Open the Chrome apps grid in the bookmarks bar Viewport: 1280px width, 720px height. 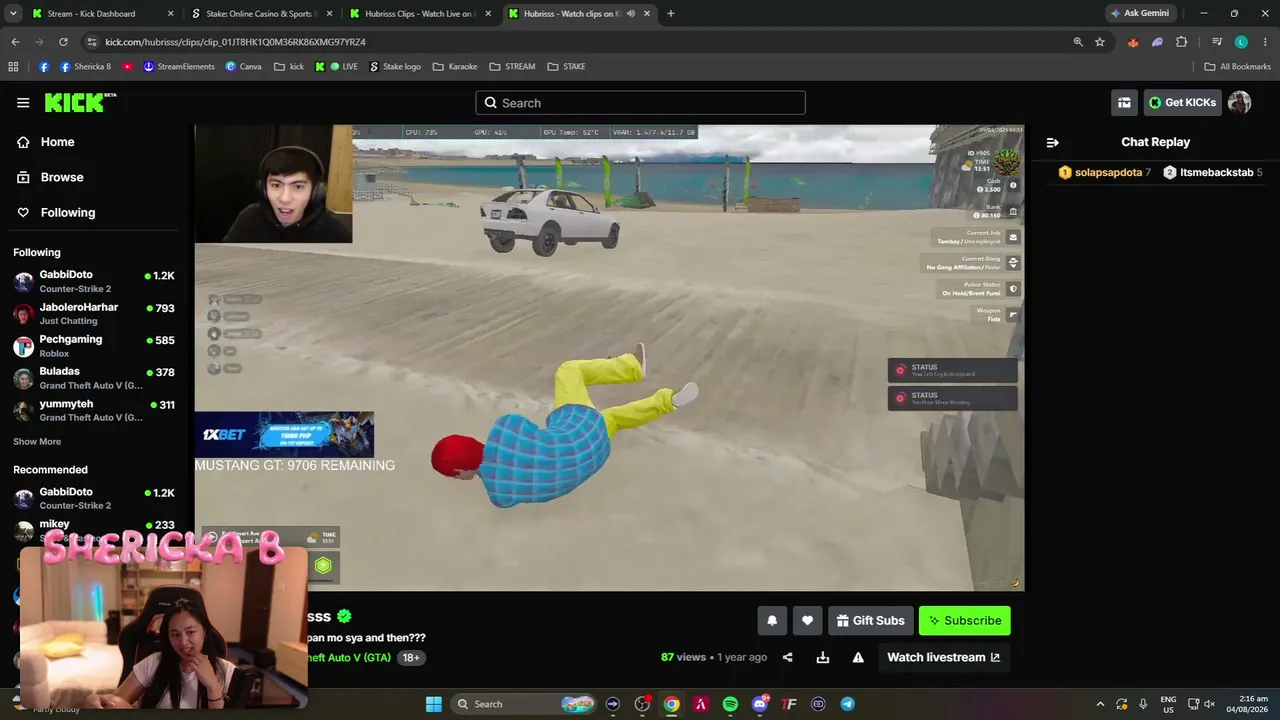click(x=13, y=67)
